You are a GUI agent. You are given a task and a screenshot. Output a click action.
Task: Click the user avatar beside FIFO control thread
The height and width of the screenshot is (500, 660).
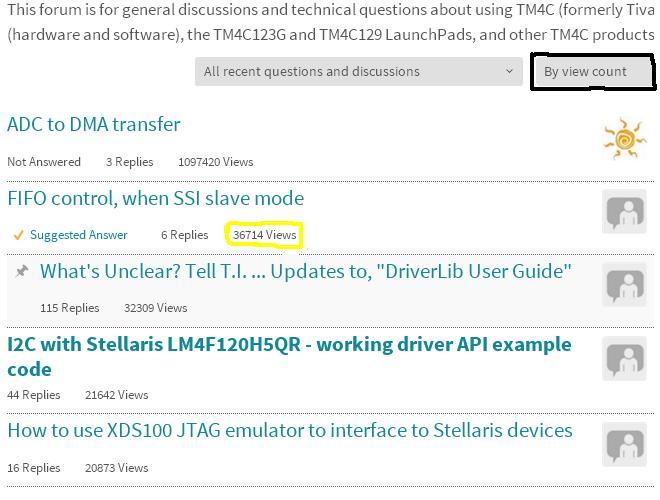[624, 211]
